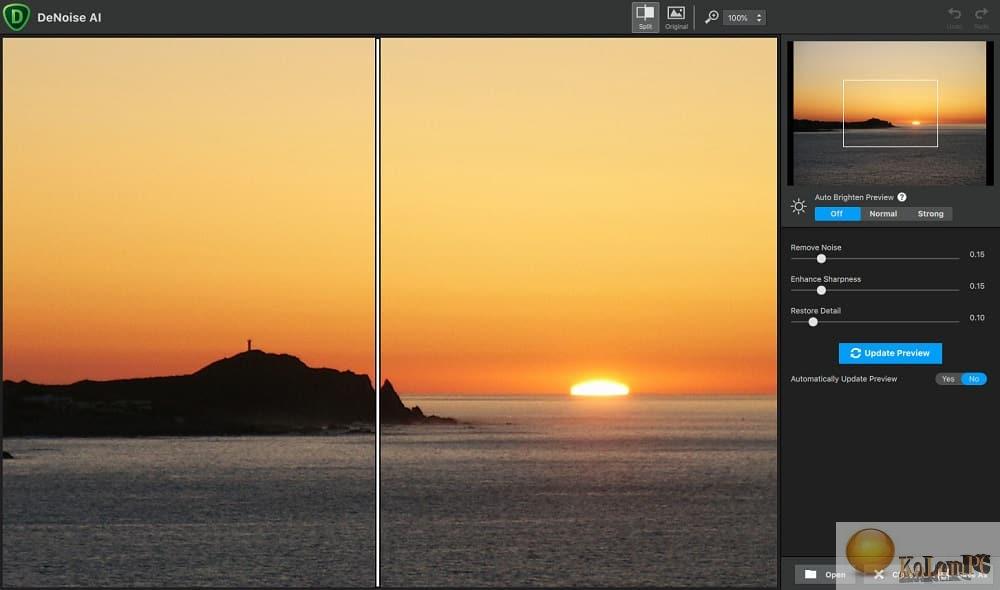Click the Automatically Update Preview label
This screenshot has height=590, width=1000.
pyautogui.click(x=844, y=379)
